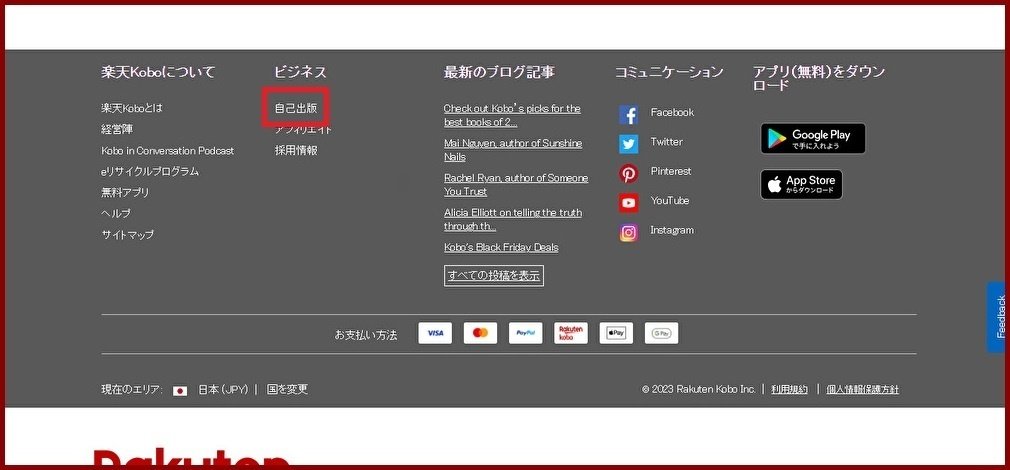
Task: Read Kobo's Black Friday Deals post
Action: (501, 247)
